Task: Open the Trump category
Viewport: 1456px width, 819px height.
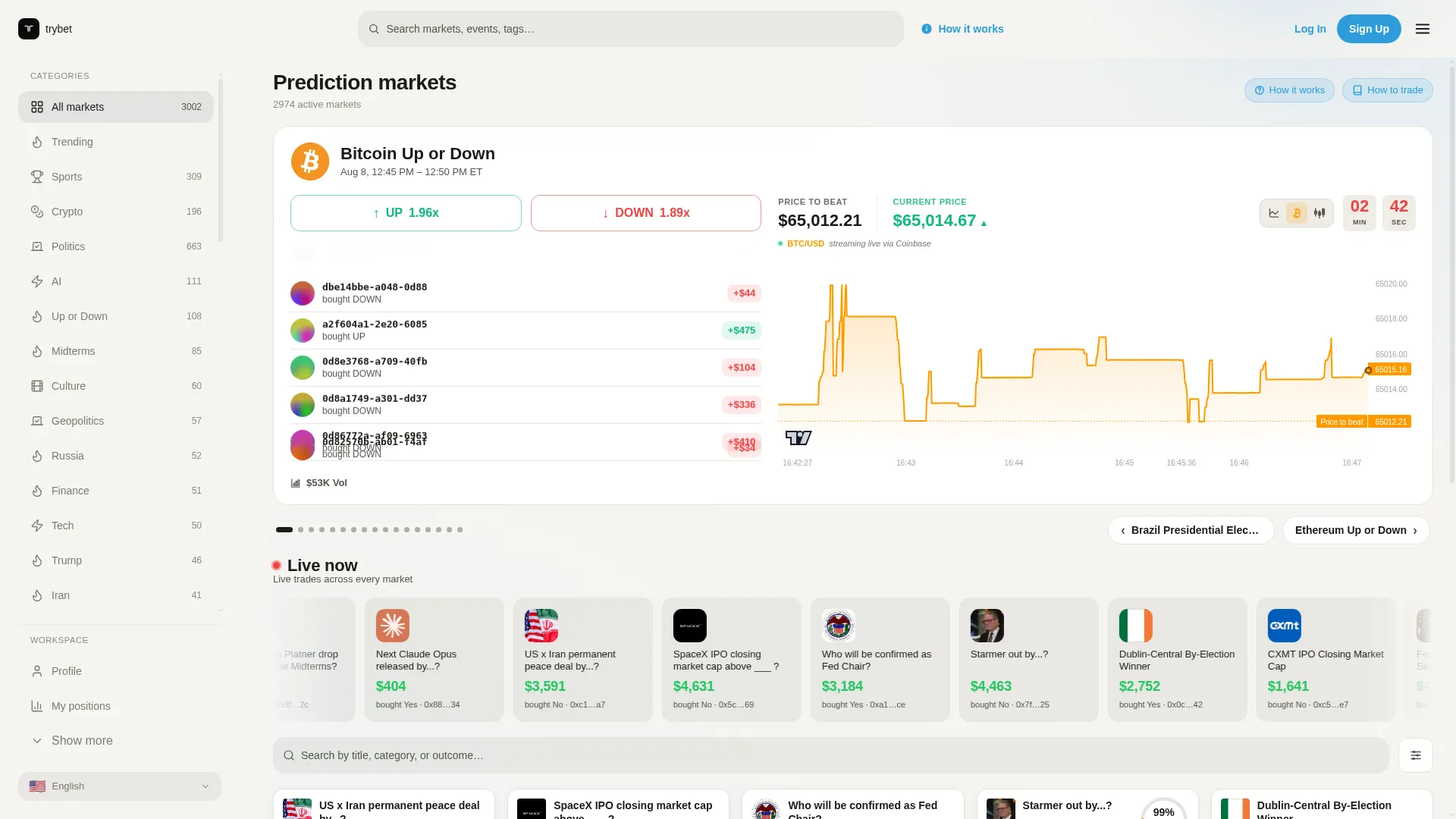Action: [x=116, y=560]
